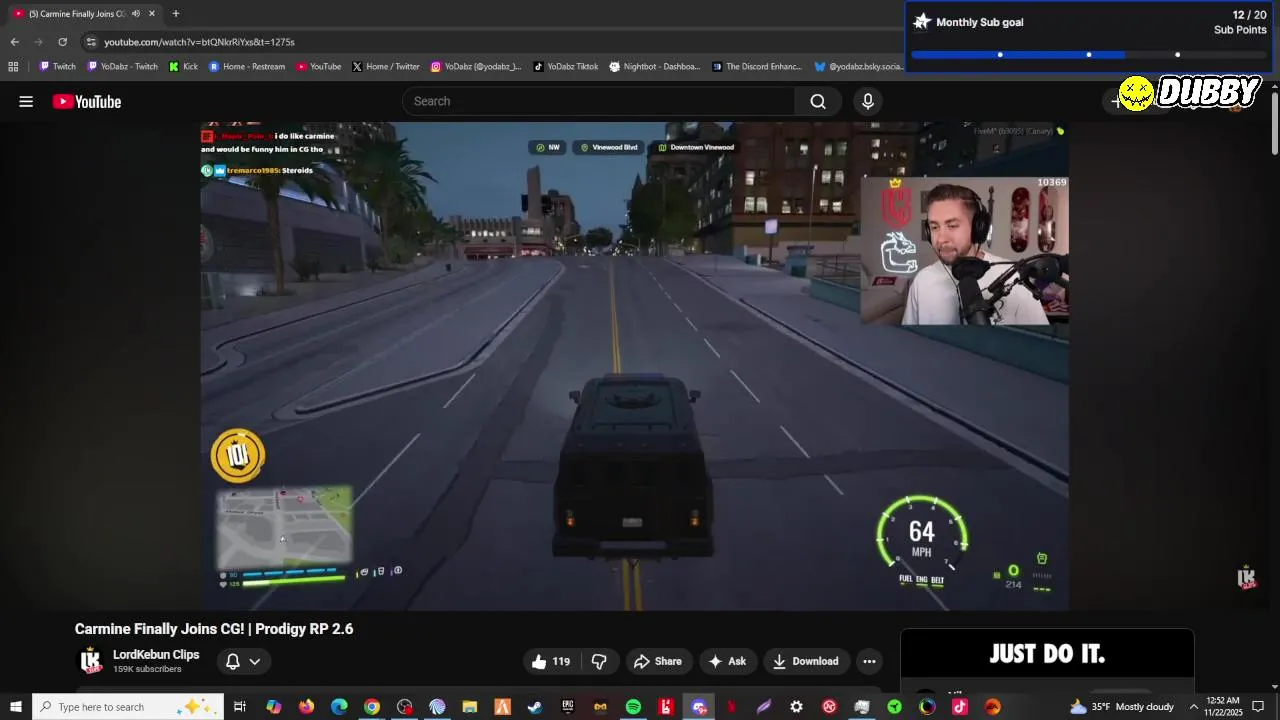Screen dimensions: 1280x720
Task: Go to the YouTube home logo
Action: pyautogui.click(x=87, y=101)
